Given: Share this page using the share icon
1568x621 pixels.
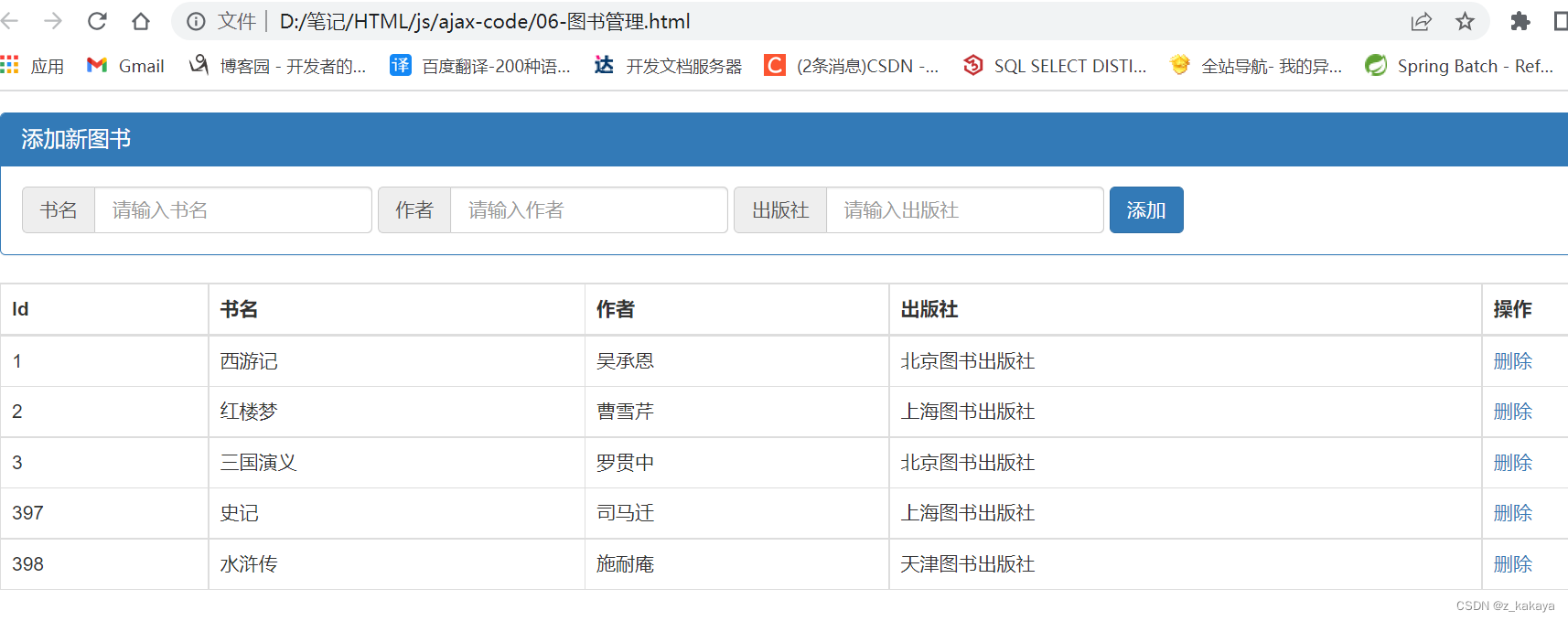Looking at the screenshot, I should pos(1421,21).
